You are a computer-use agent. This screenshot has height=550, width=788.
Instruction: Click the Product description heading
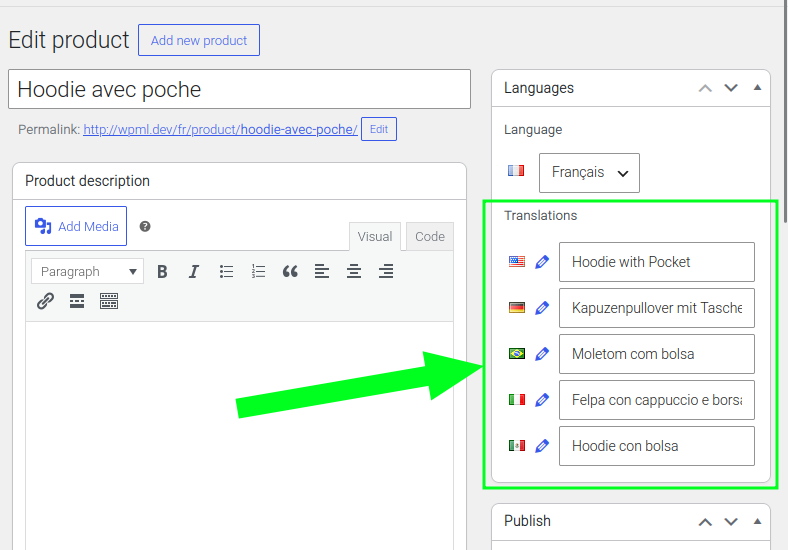(87, 181)
